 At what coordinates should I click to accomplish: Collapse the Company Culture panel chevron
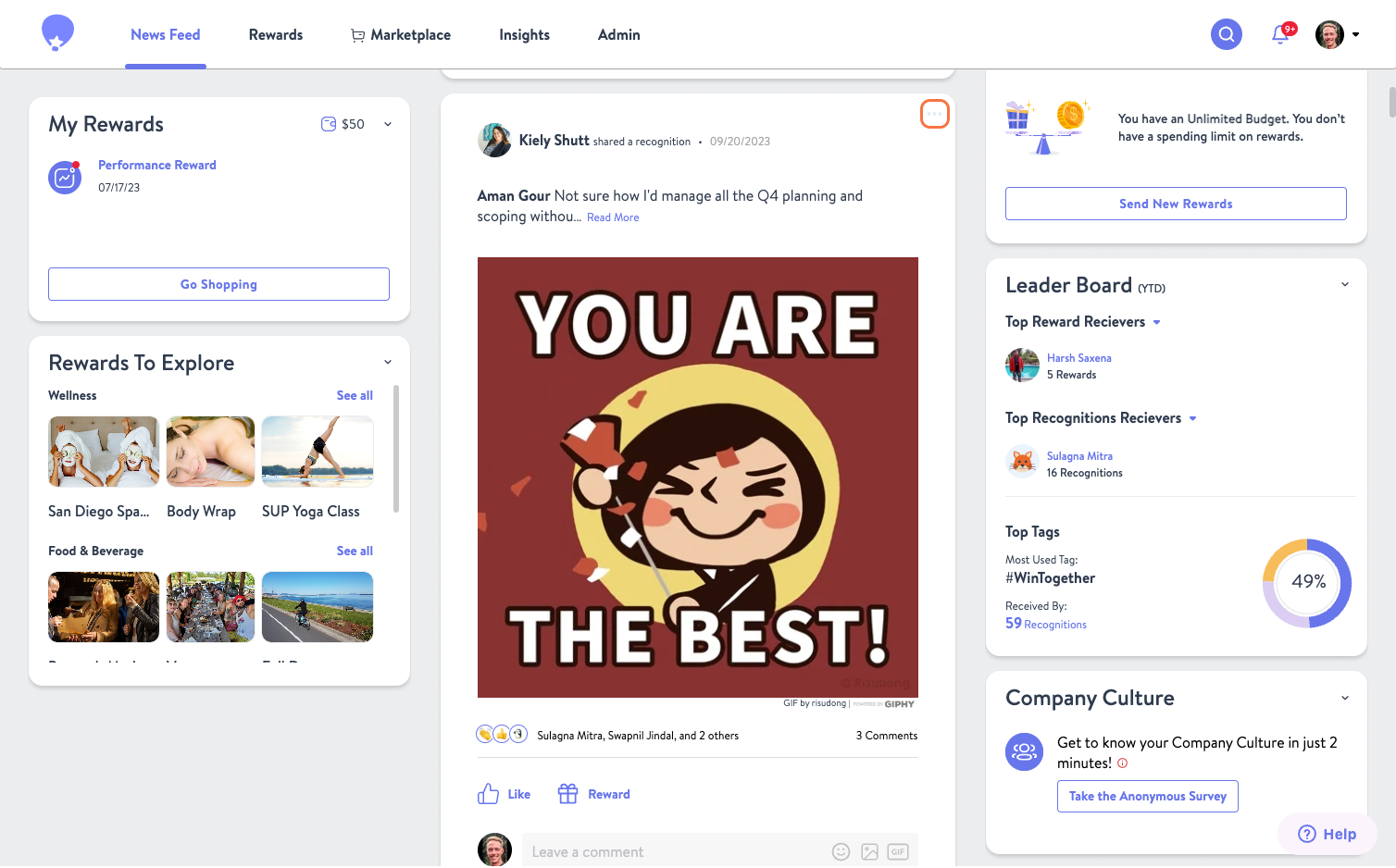(x=1345, y=698)
